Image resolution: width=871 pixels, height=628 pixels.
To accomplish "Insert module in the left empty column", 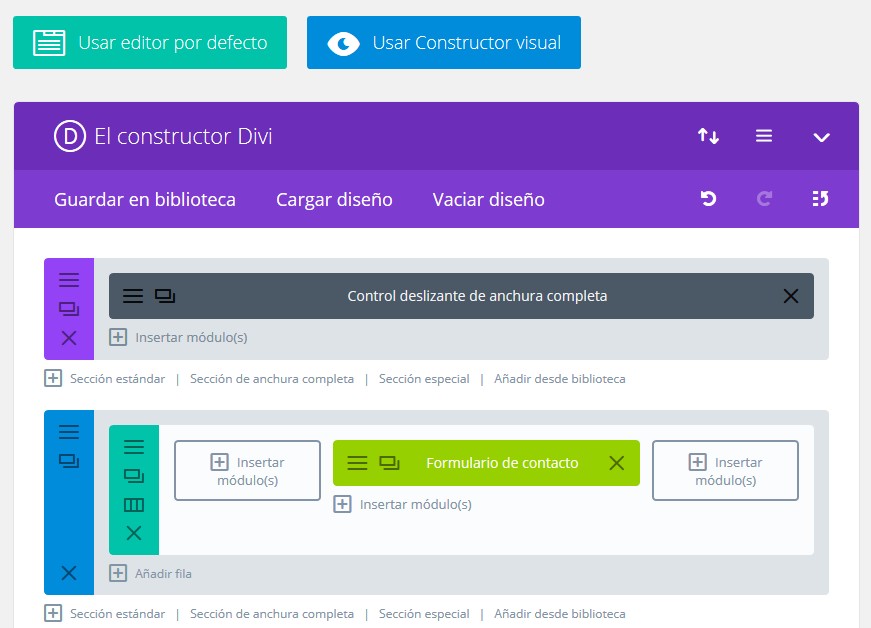I will pyautogui.click(x=247, y=471).
